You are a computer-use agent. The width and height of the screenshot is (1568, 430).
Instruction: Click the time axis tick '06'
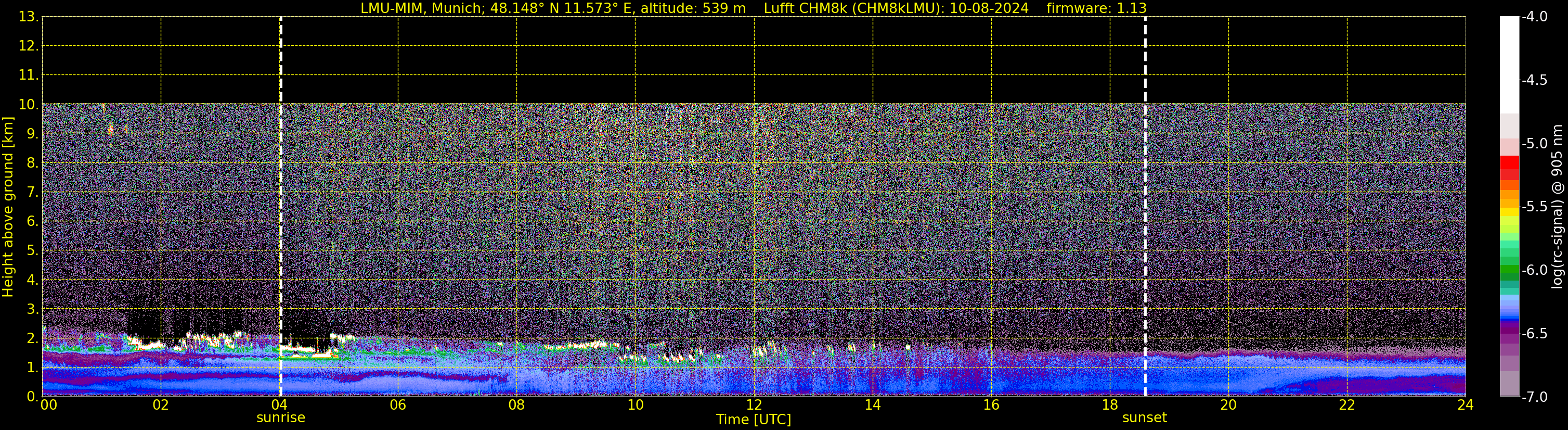pyautogui.click(x=398, y=405)
